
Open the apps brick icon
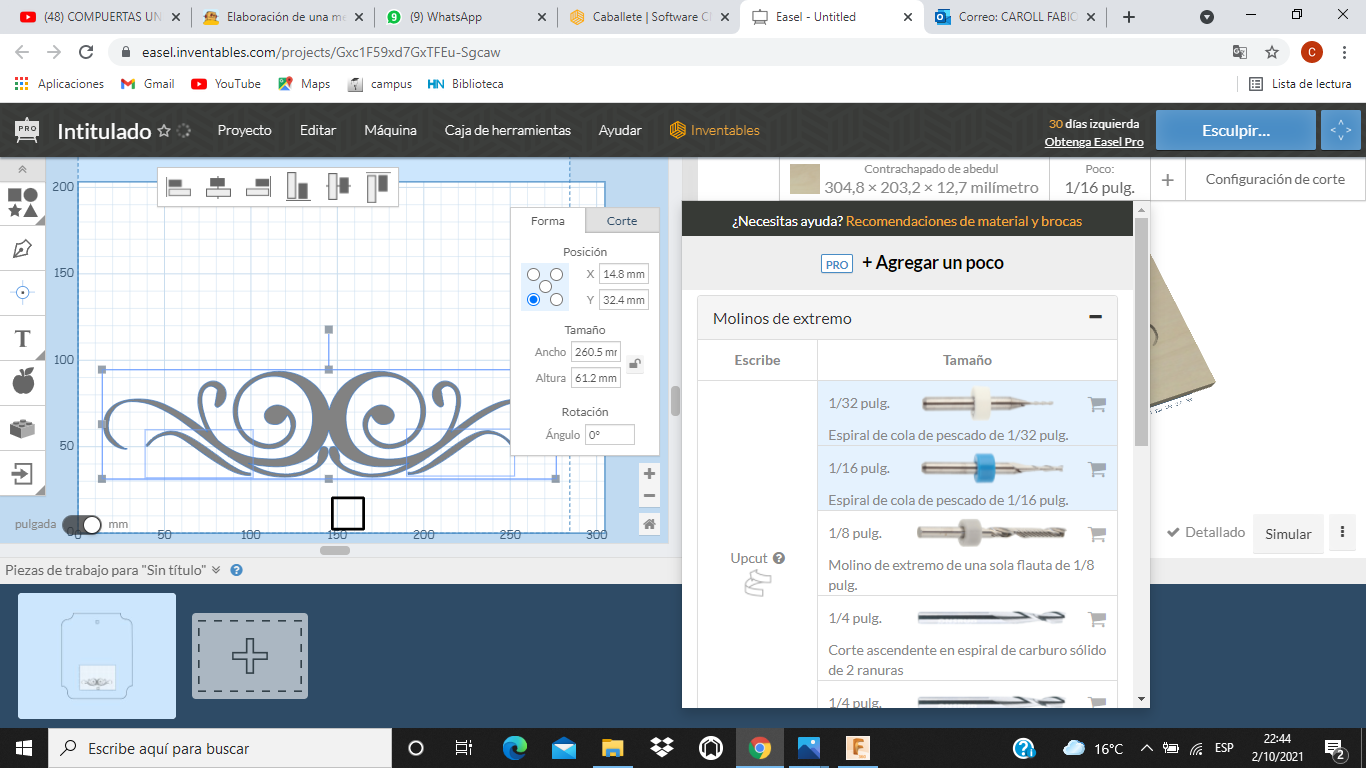tap(23, 428)
